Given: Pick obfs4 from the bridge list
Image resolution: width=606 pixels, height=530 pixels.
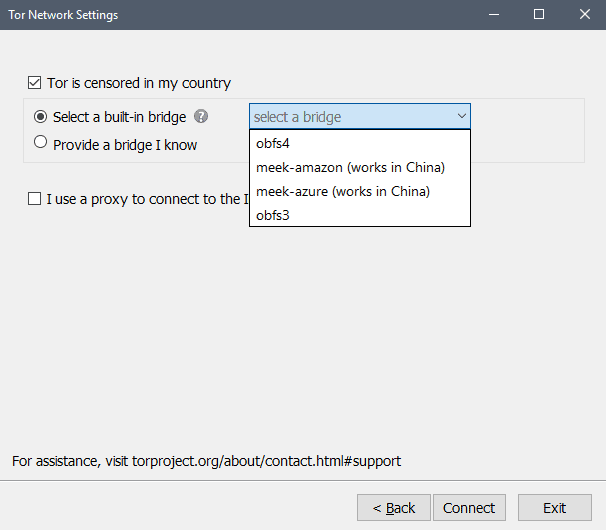Looking at the screenshot, I should coord(360,143).
